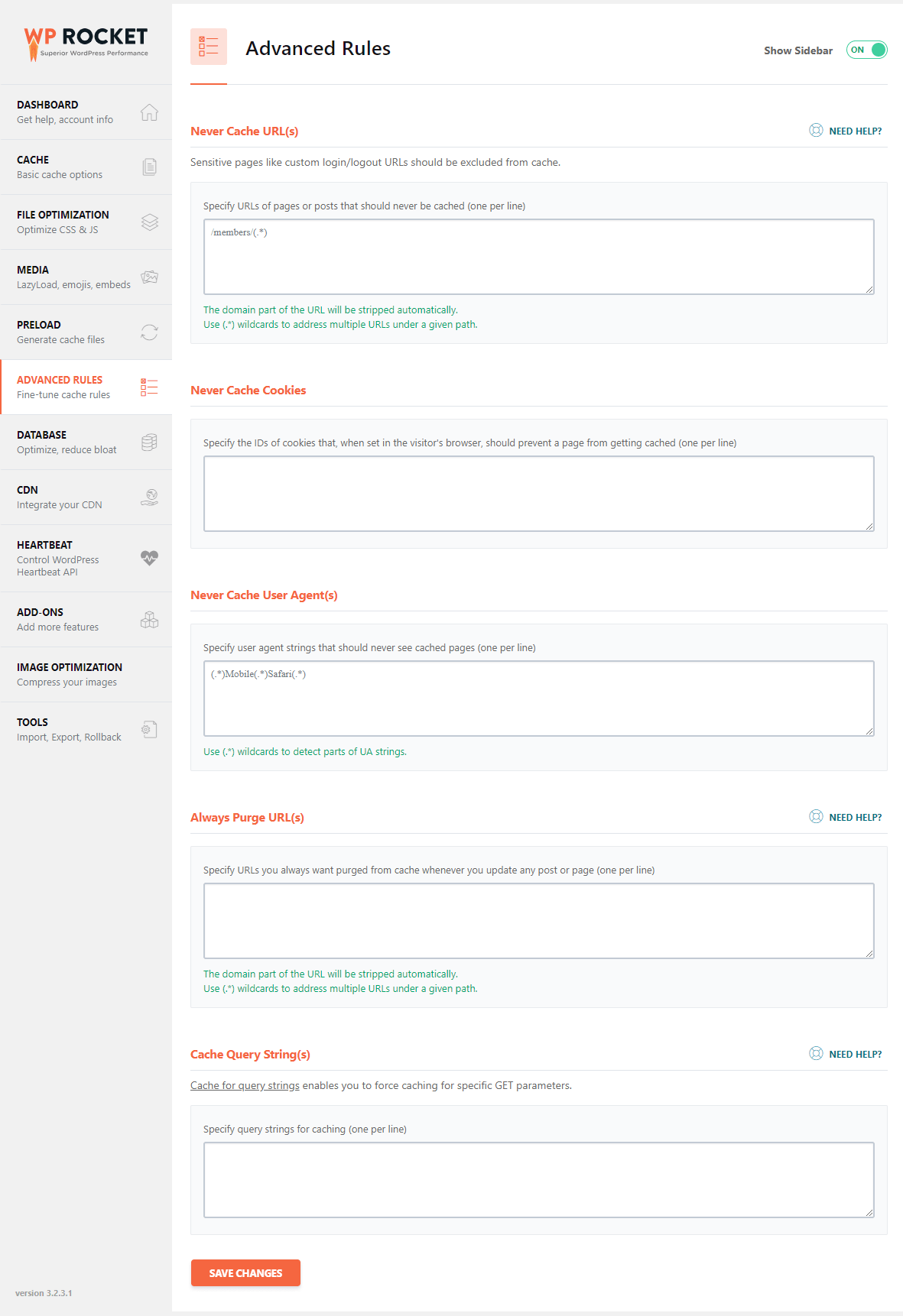Open Heartbeat API control section

[86, 558]
